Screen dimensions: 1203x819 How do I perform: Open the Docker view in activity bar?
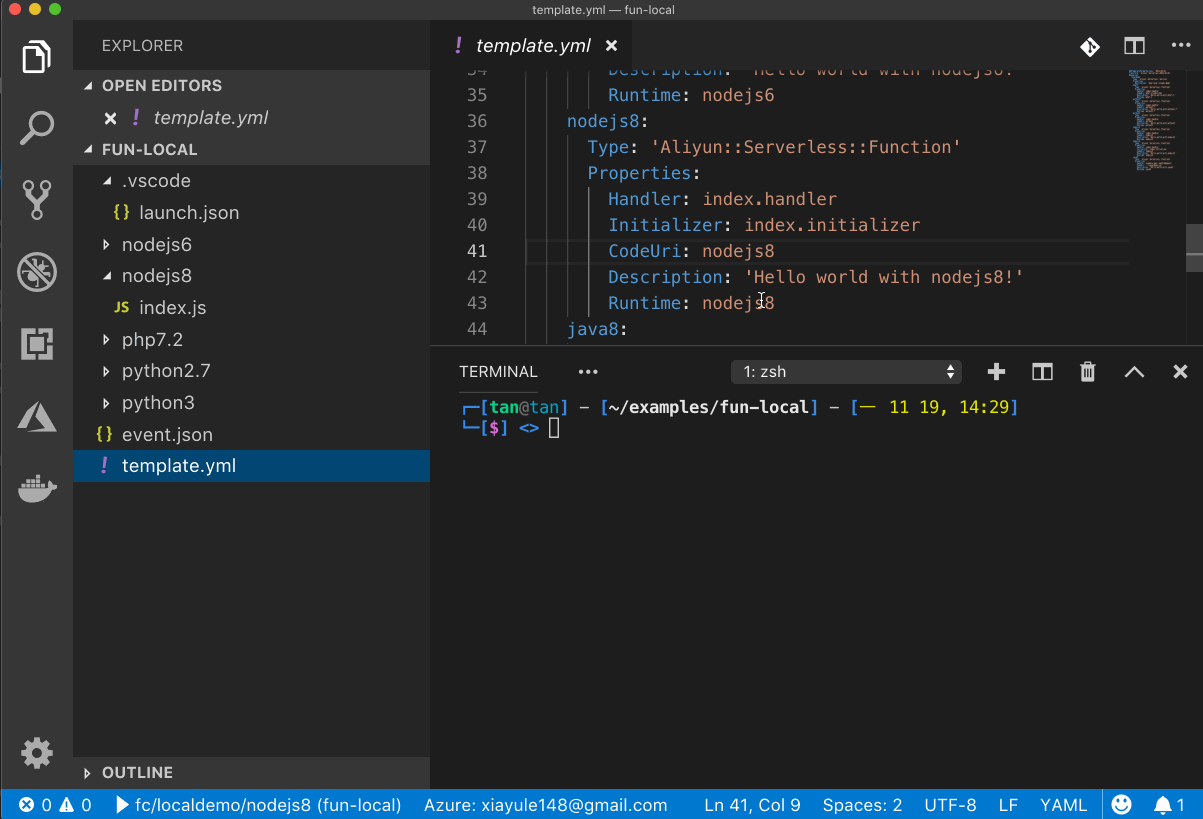(x=37, y=489)
